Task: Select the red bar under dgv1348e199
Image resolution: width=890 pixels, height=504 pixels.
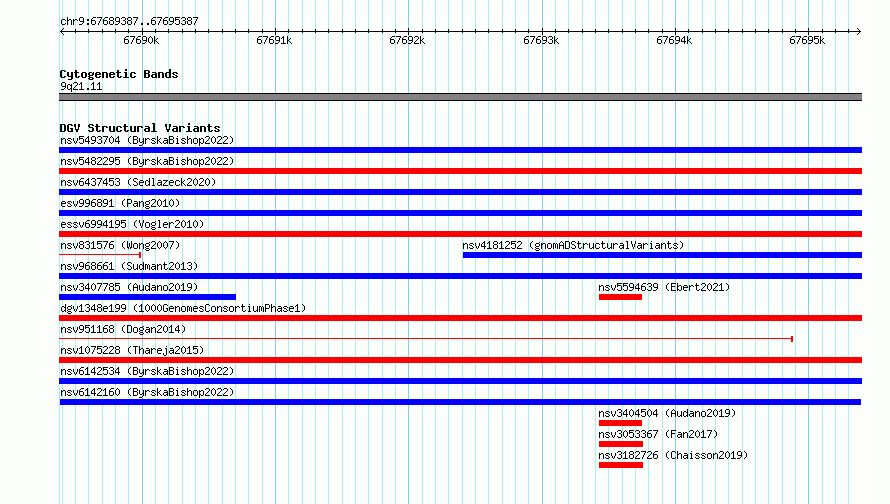Action: tap(460, 318)
